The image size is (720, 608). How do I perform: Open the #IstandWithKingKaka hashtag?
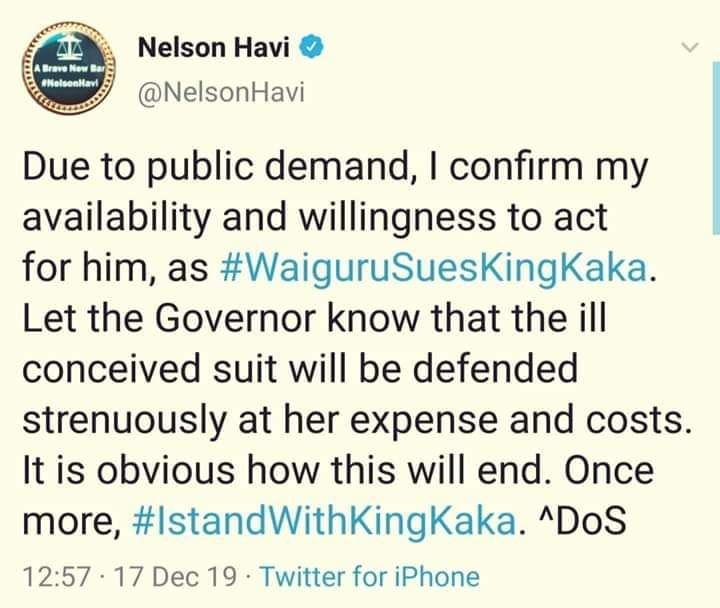pyautogui.click(x=324, y=521)
